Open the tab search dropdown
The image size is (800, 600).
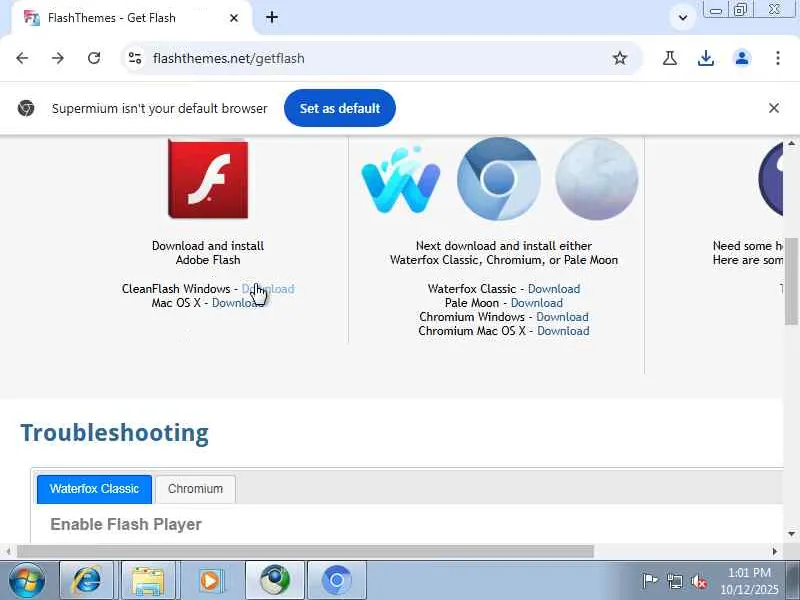pos(683,17)
